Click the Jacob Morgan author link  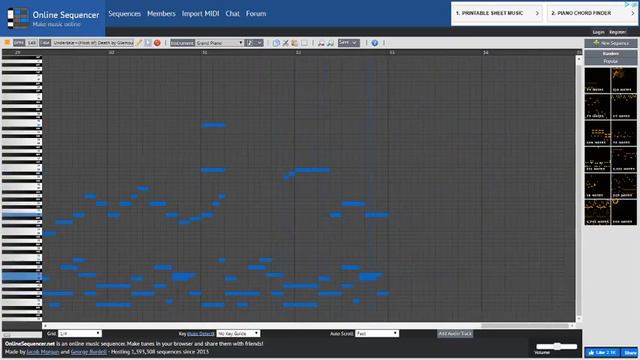point(43,352)
